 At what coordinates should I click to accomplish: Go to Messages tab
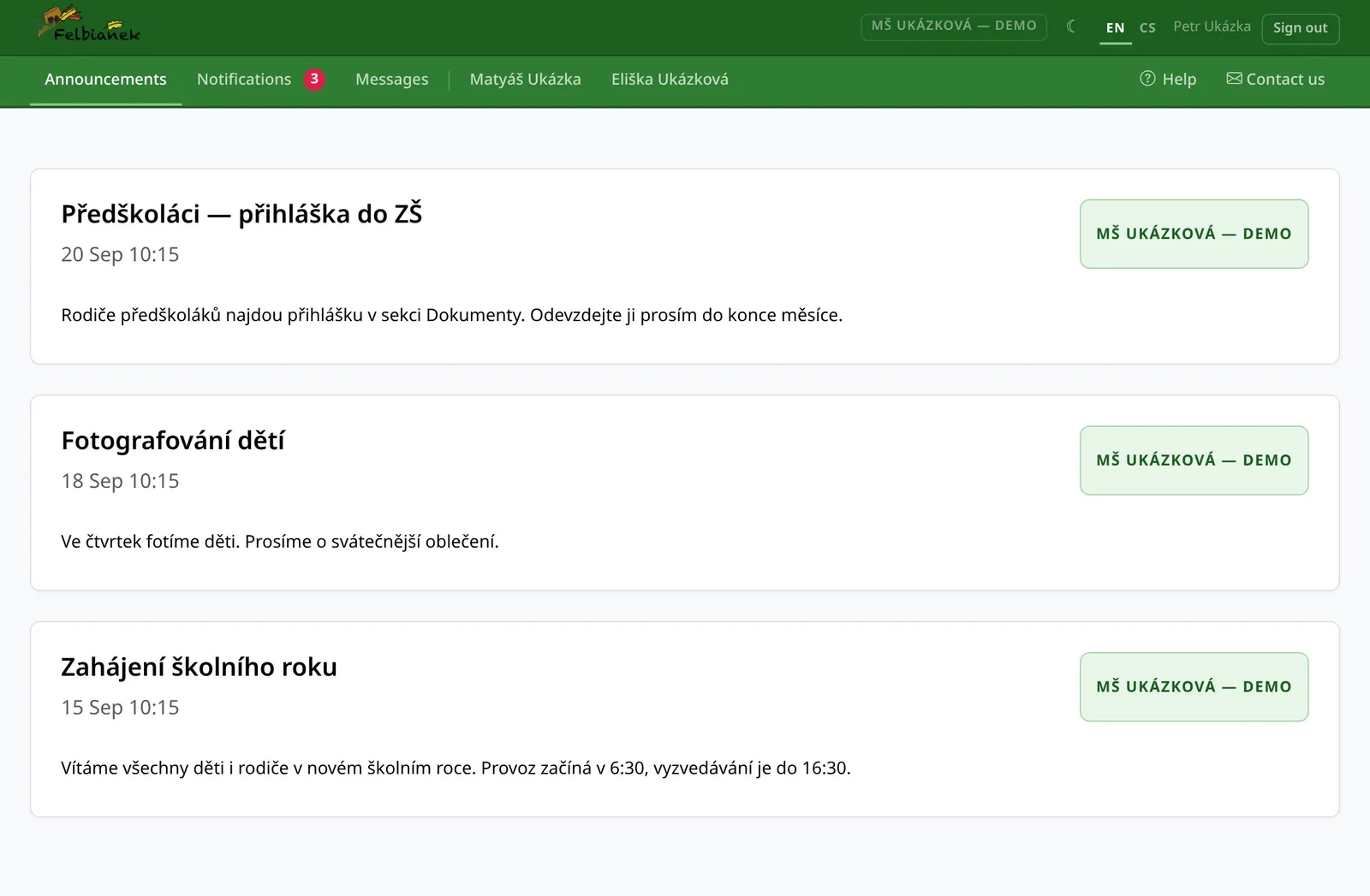391,80
